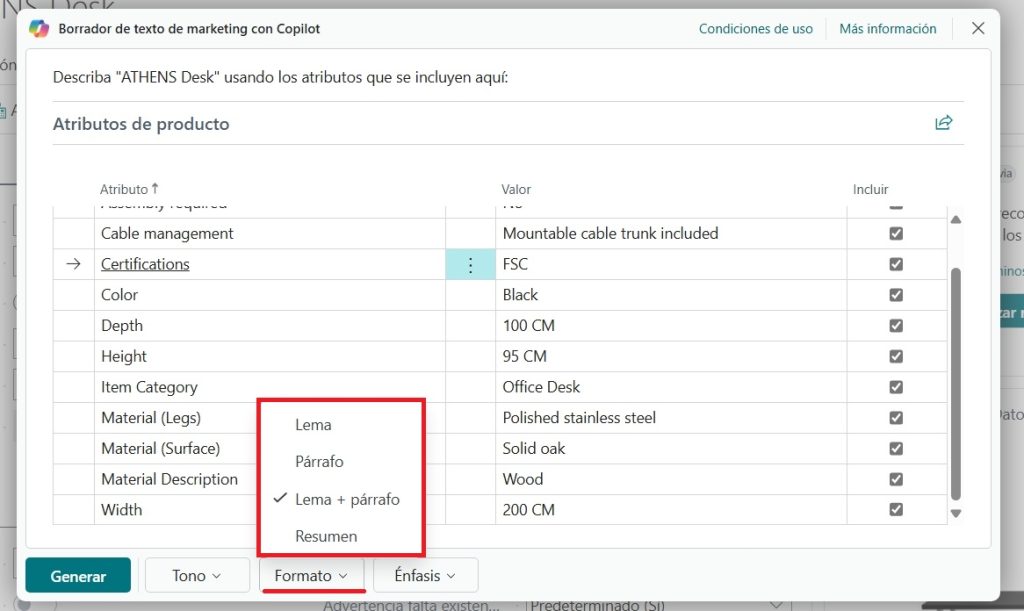Open the three-dot menu on Certifications row
This screenshot has width=1024, height=611.
click(x=470, y=264)
